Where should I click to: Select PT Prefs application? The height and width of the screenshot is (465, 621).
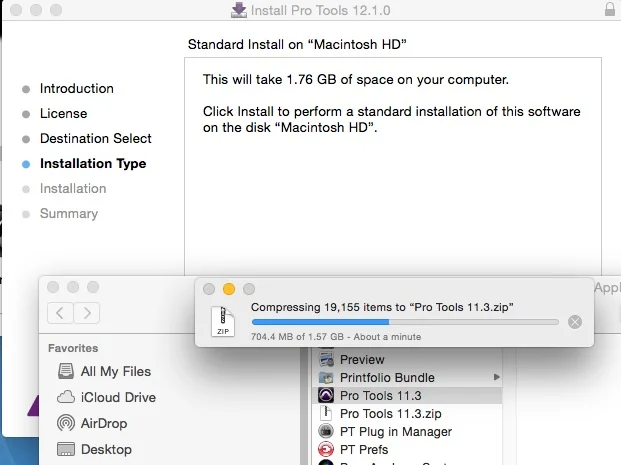(407, 450)
